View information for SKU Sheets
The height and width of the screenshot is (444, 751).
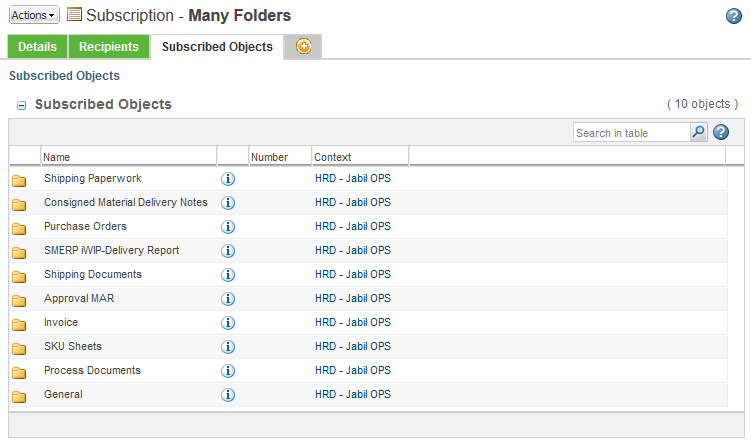228,346
